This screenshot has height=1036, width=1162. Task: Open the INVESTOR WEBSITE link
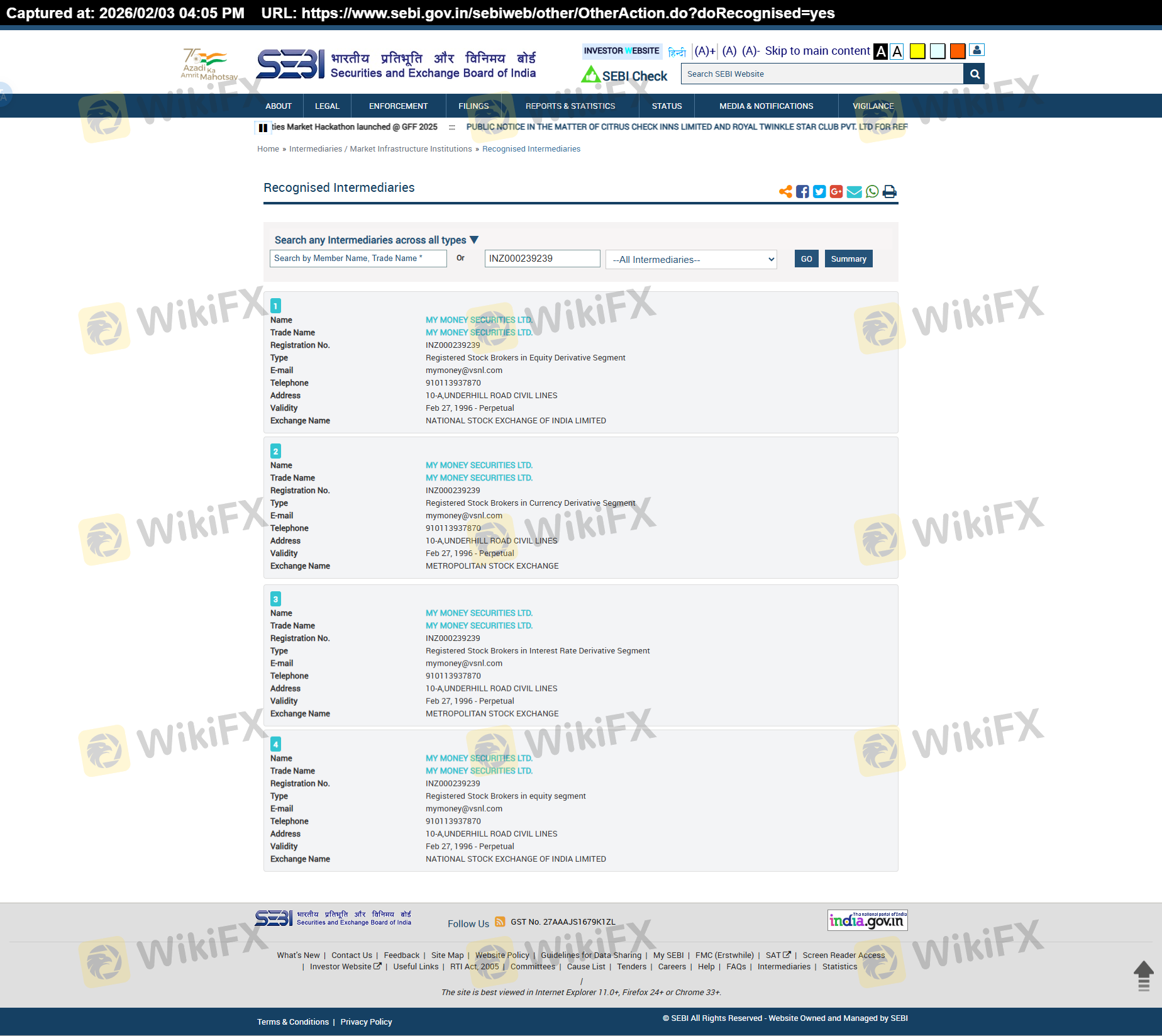click(622, 51)
